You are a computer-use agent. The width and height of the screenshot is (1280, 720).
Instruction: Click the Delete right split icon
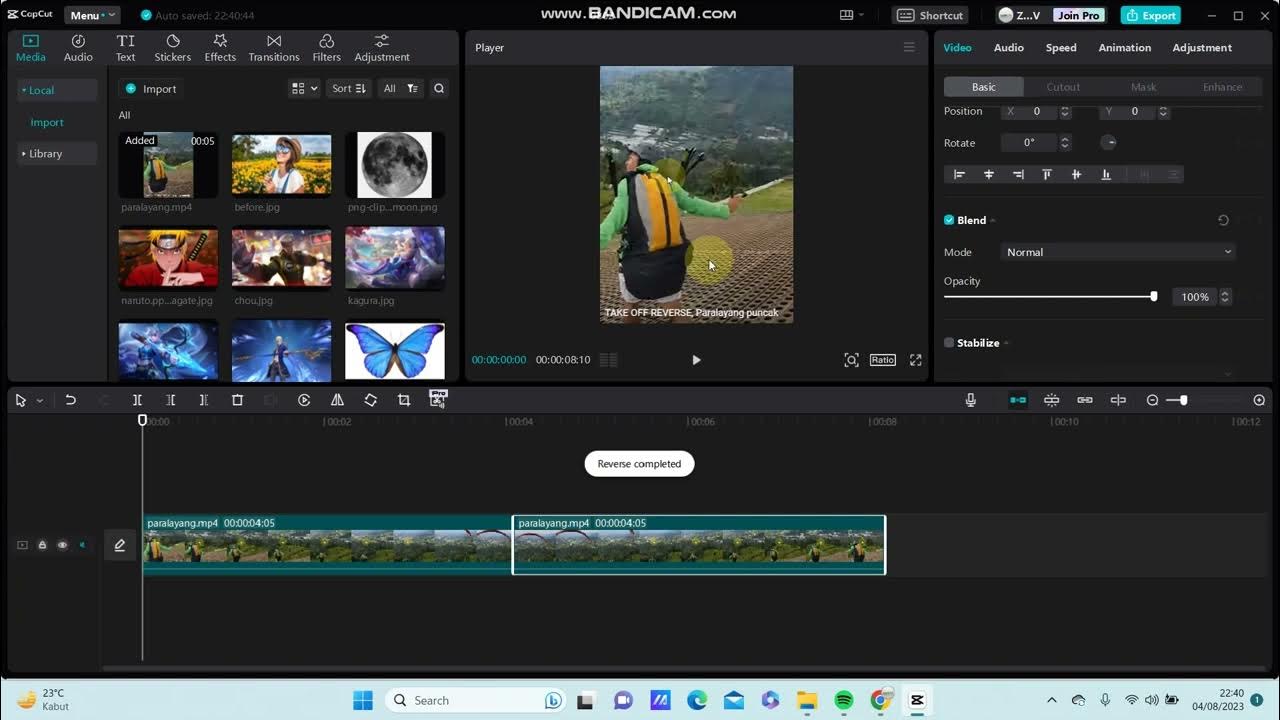tap(204, 400)
